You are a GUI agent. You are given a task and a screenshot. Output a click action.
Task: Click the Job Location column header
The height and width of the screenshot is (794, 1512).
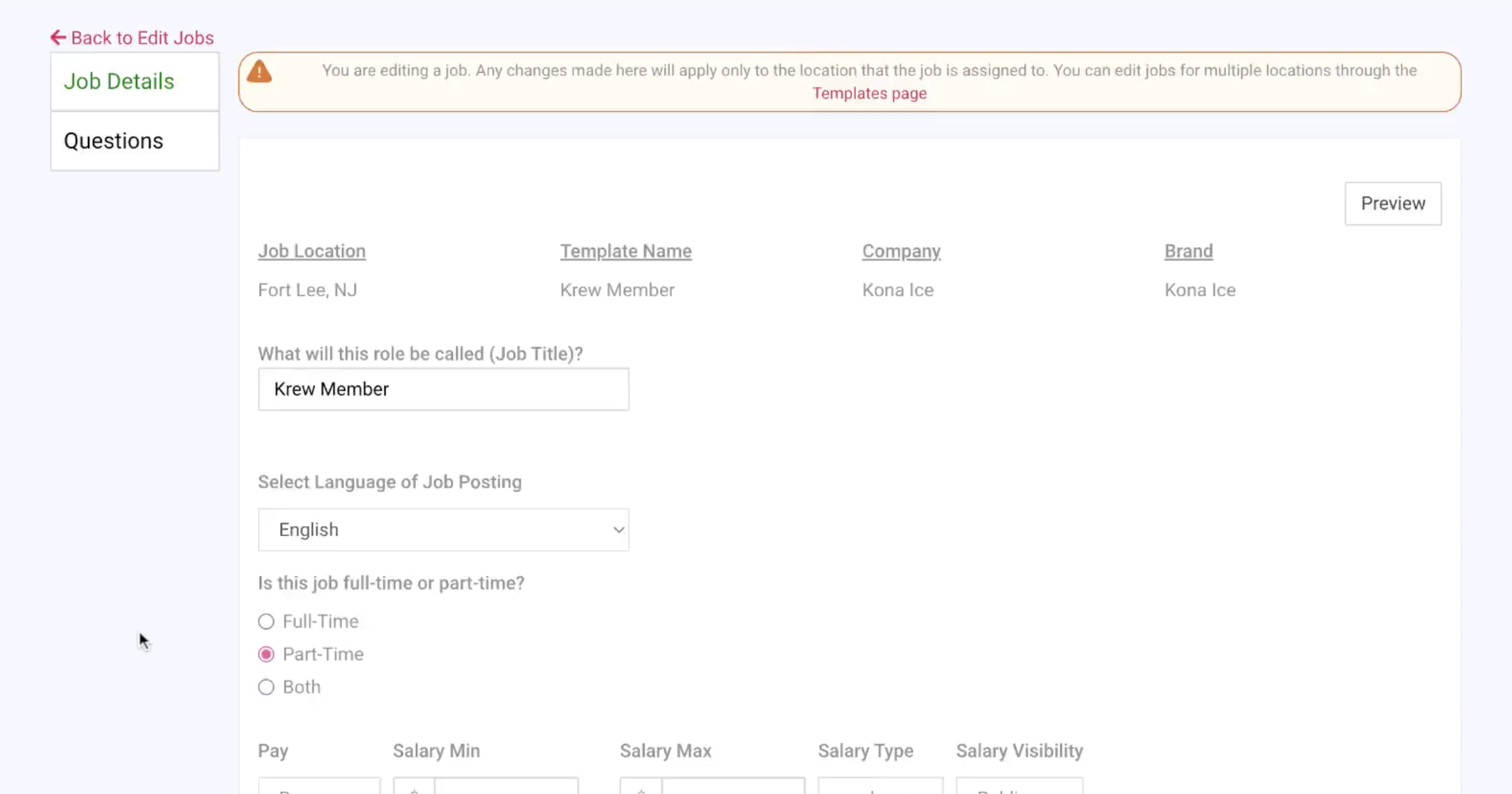coord(312,250)
